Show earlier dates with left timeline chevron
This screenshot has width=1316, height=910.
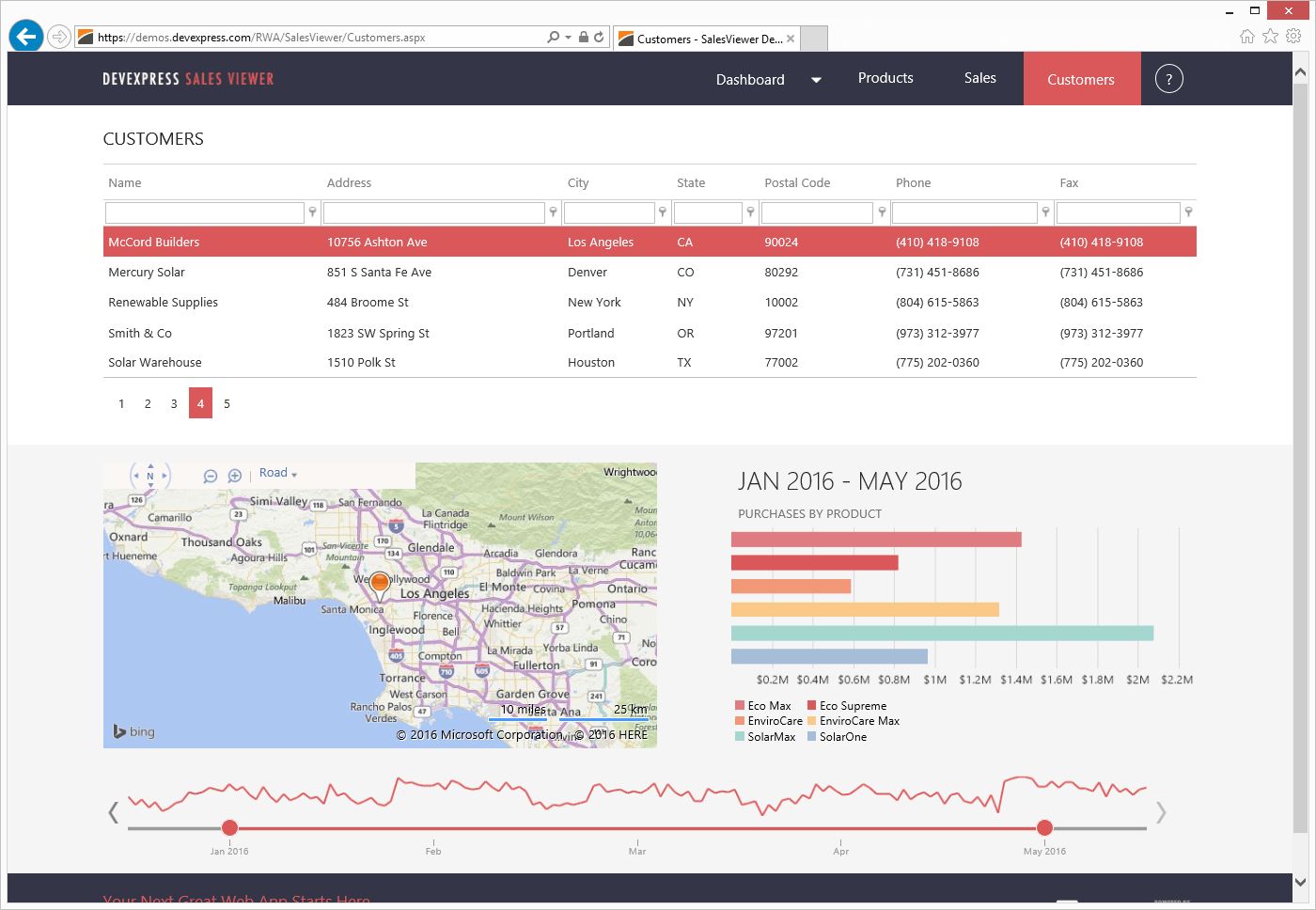114,812
